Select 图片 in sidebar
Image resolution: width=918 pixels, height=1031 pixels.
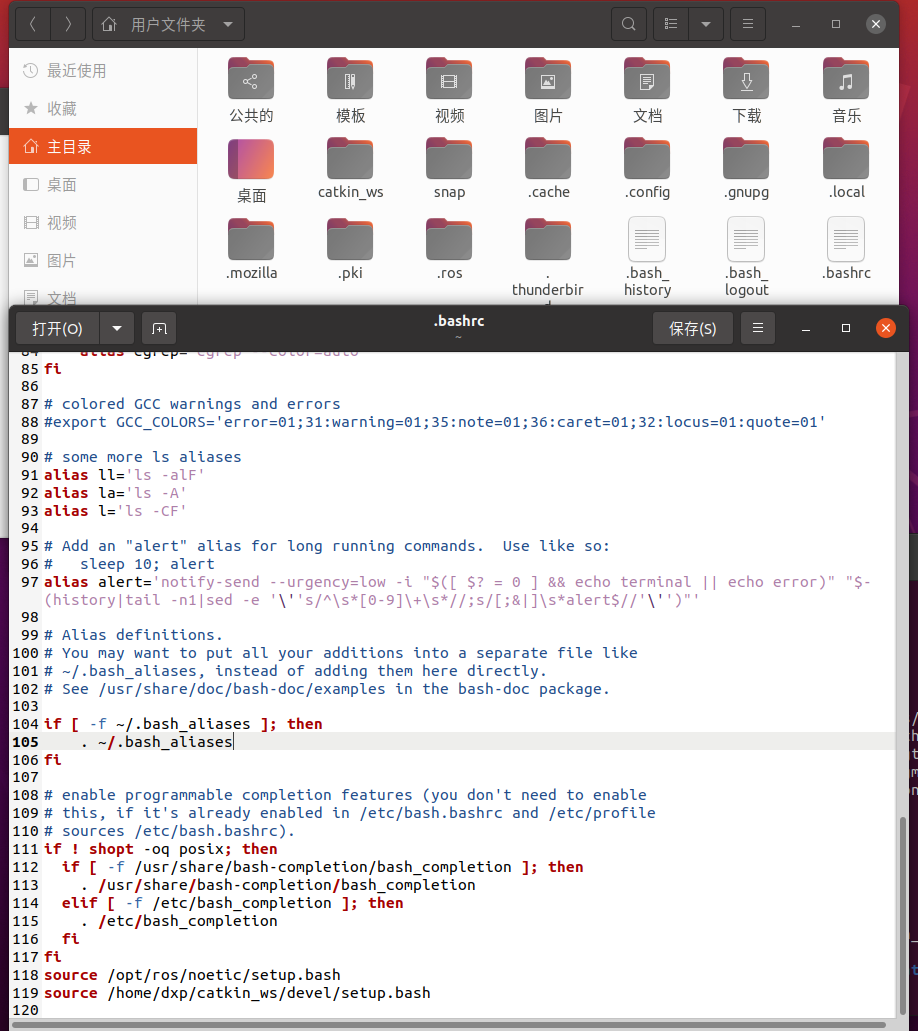pyautogui.click(x=103, y=260)
